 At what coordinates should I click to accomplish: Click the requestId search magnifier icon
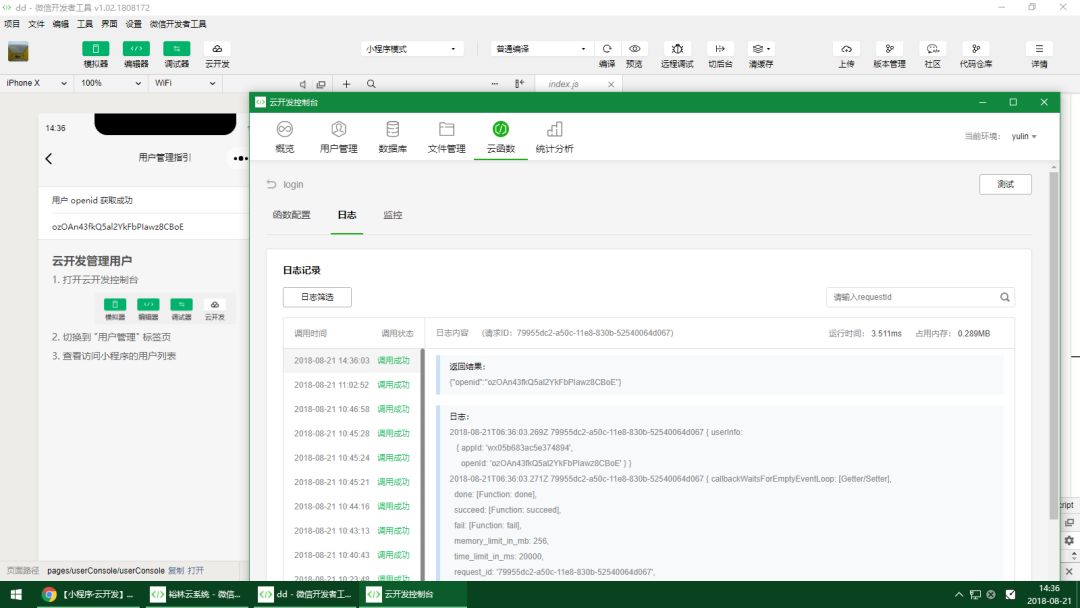1005,297
